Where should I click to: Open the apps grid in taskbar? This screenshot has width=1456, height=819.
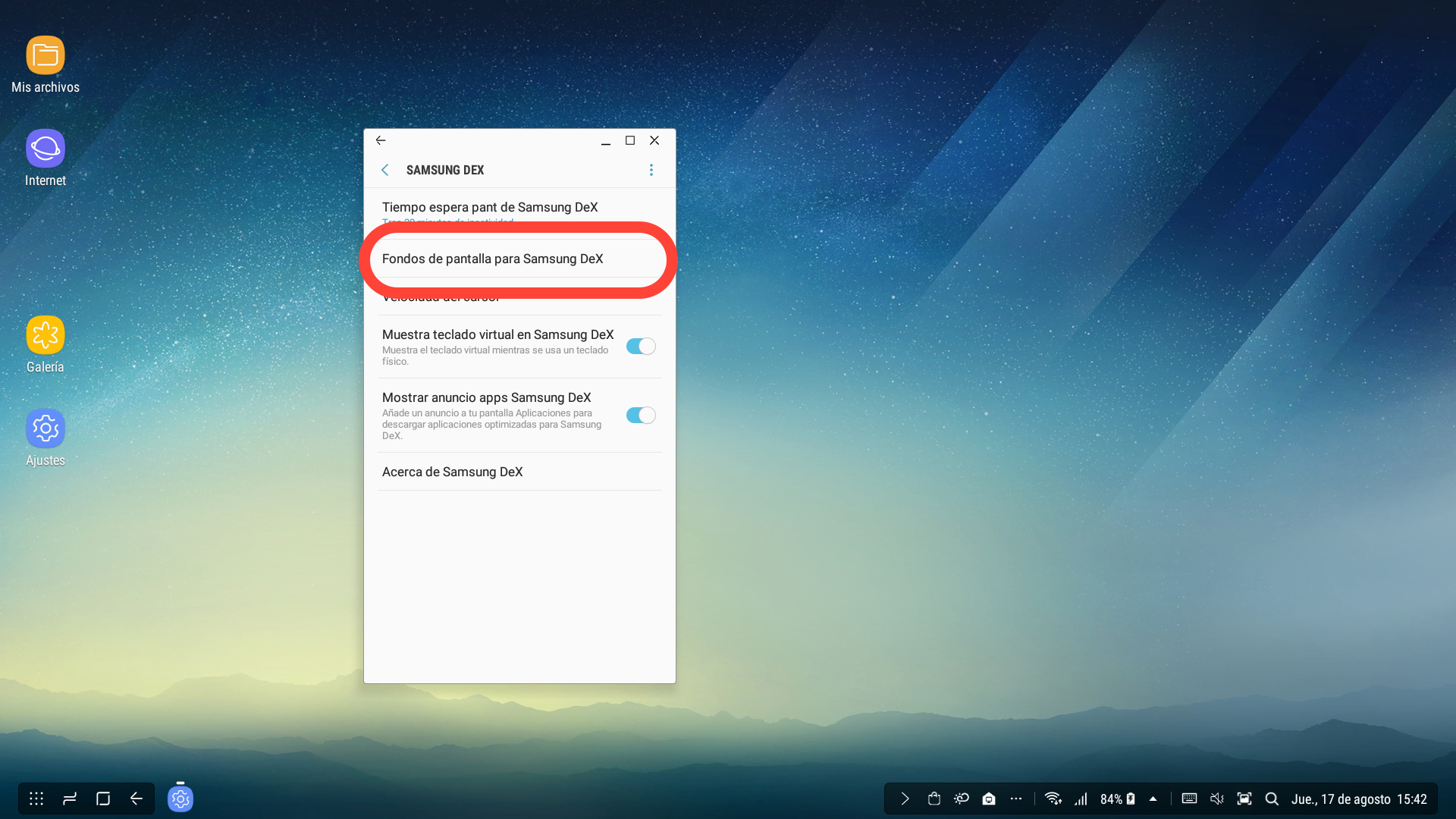tap(36, 799)
